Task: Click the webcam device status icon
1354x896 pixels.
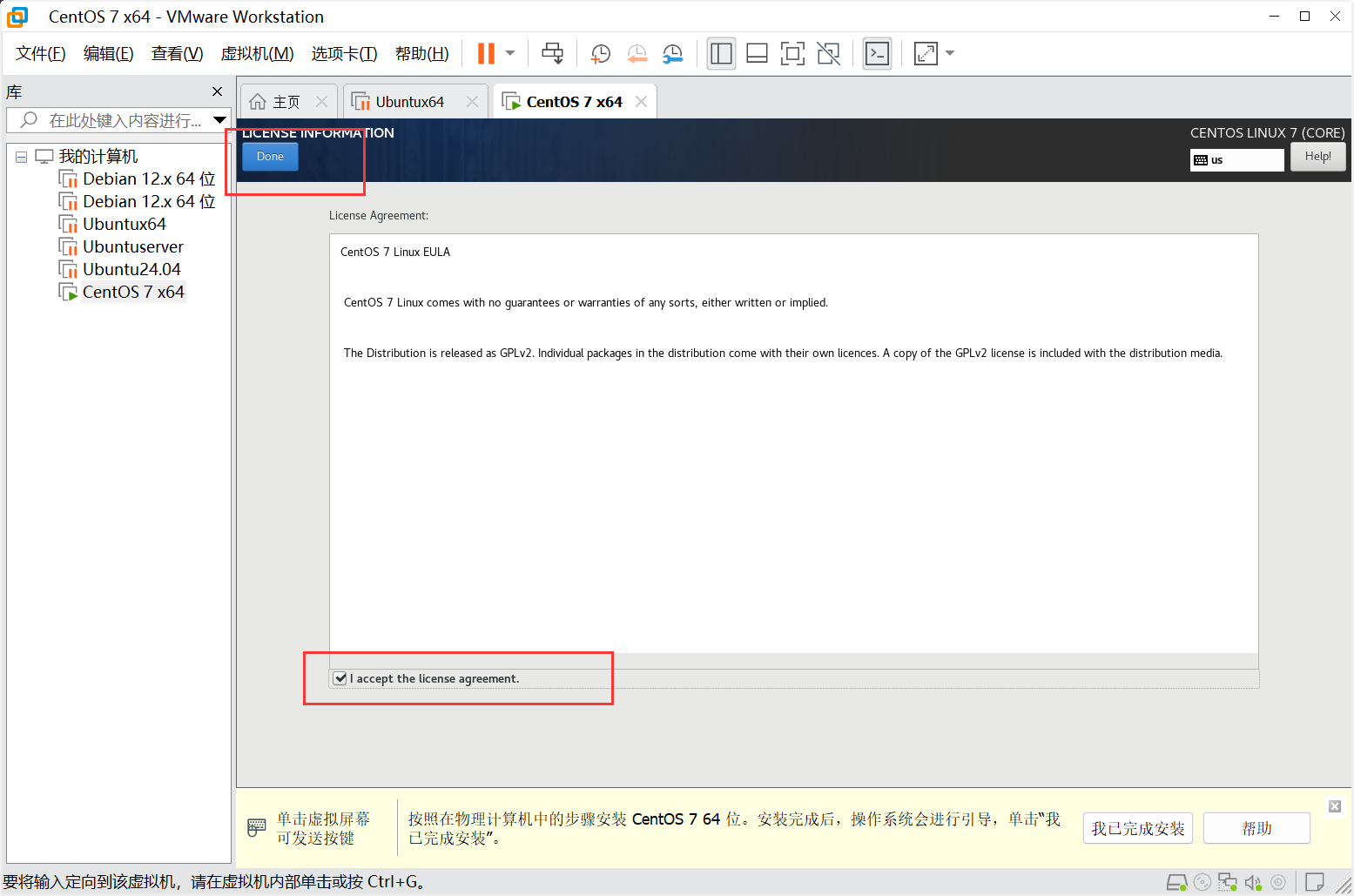Action: coord(1278,882)
